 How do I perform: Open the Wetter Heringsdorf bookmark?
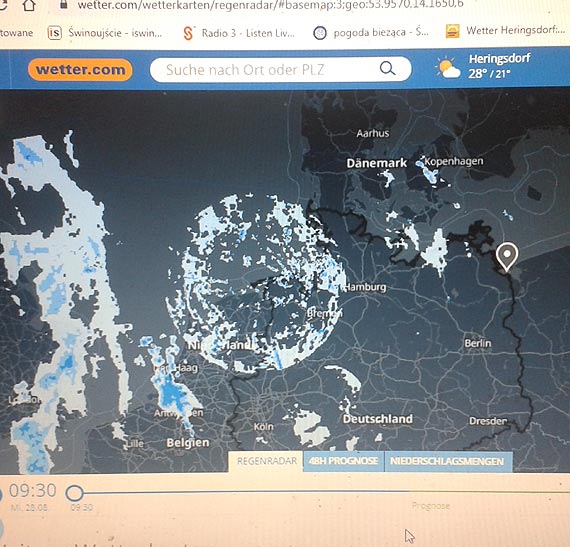pyautogui.click(x=505, y=31)
